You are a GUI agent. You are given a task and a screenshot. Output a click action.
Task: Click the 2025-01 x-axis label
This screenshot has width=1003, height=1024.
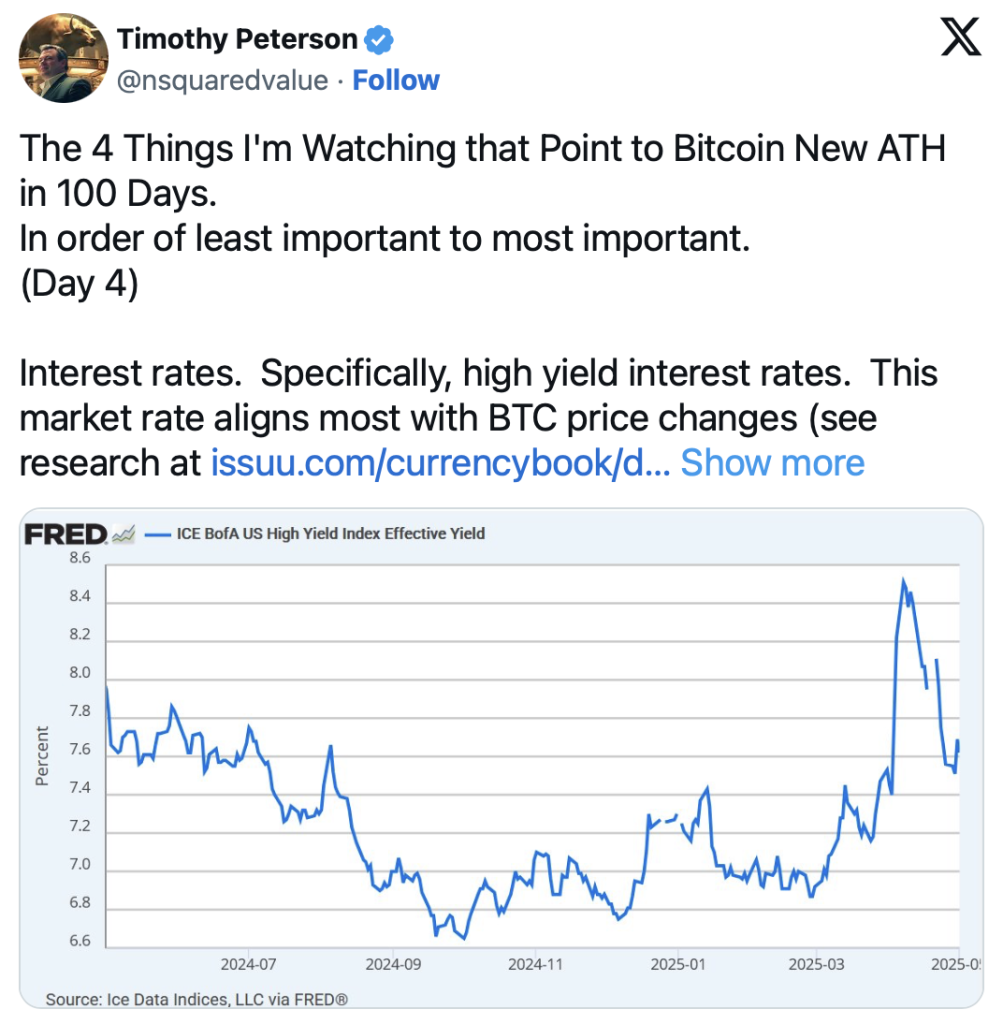(x=678, y=965)
